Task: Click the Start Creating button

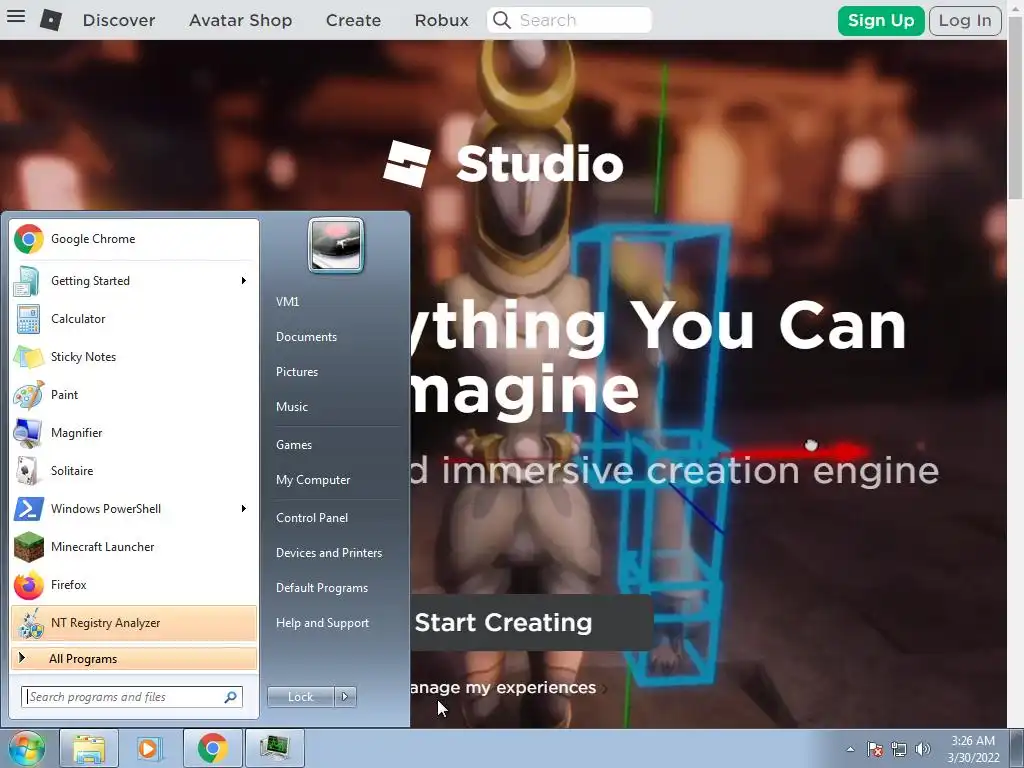Action: [532, 622]
